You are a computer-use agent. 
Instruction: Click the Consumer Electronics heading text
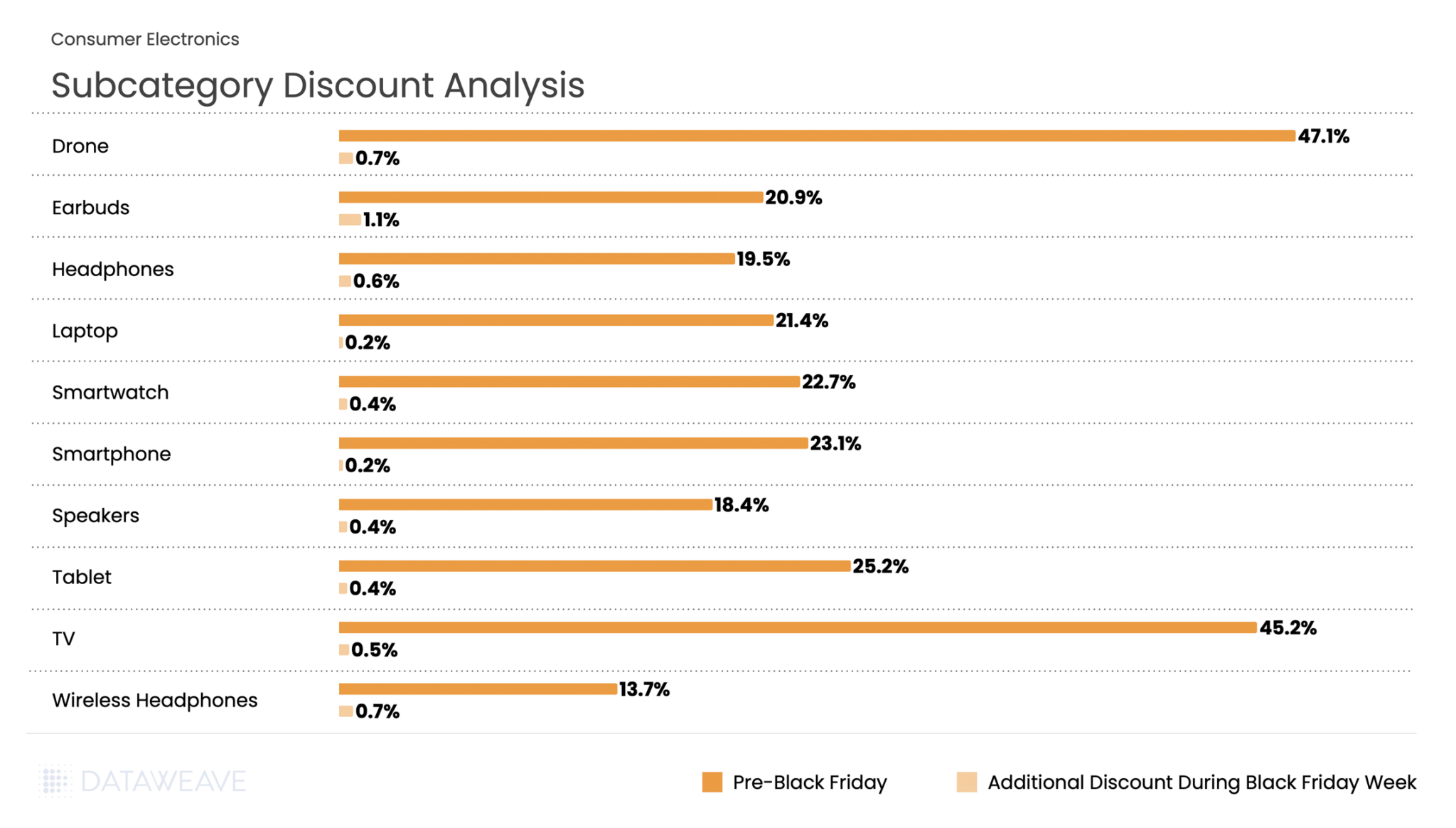tap(145, 39)
